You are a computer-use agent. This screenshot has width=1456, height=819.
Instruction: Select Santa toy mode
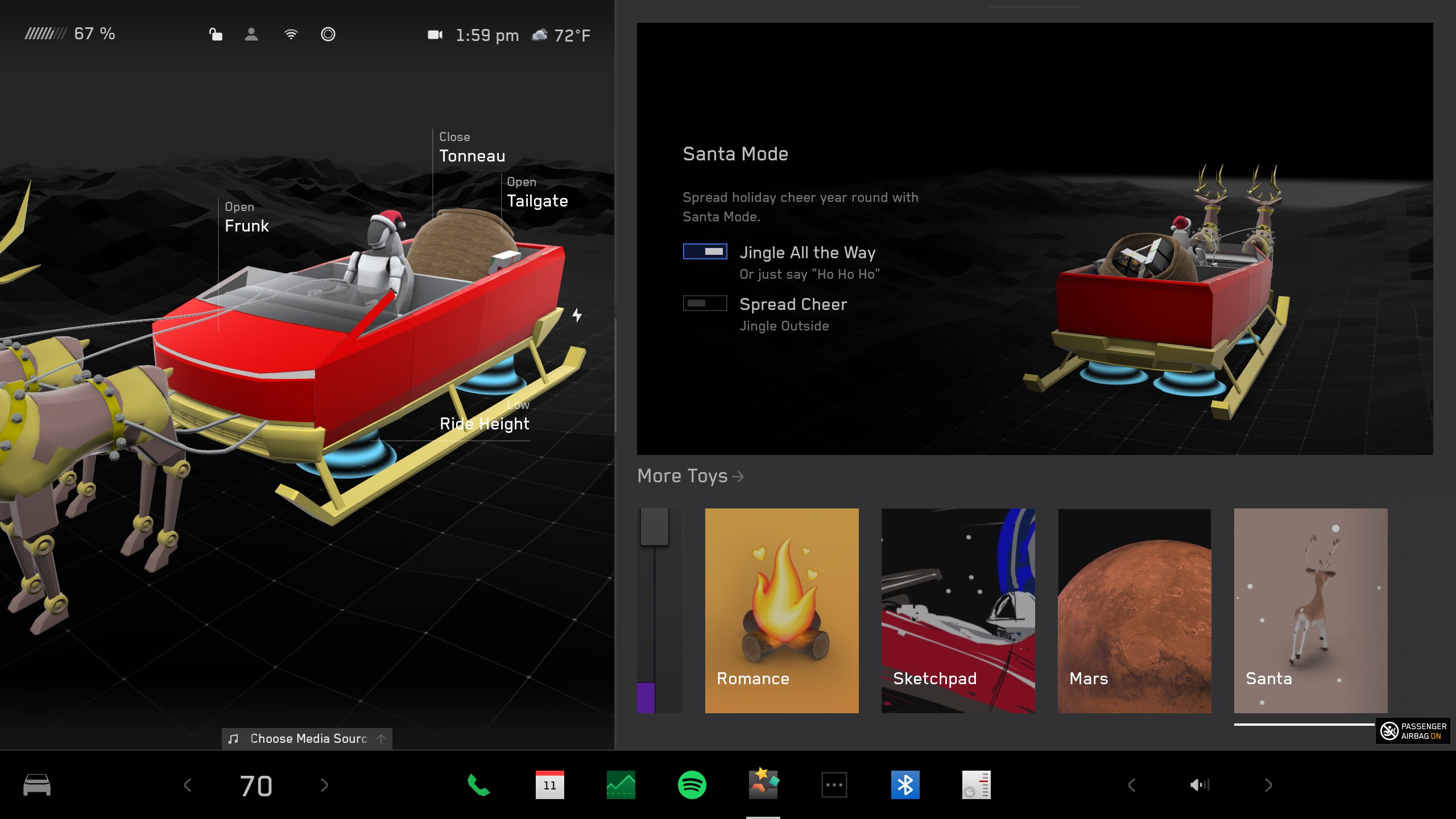1310,610
